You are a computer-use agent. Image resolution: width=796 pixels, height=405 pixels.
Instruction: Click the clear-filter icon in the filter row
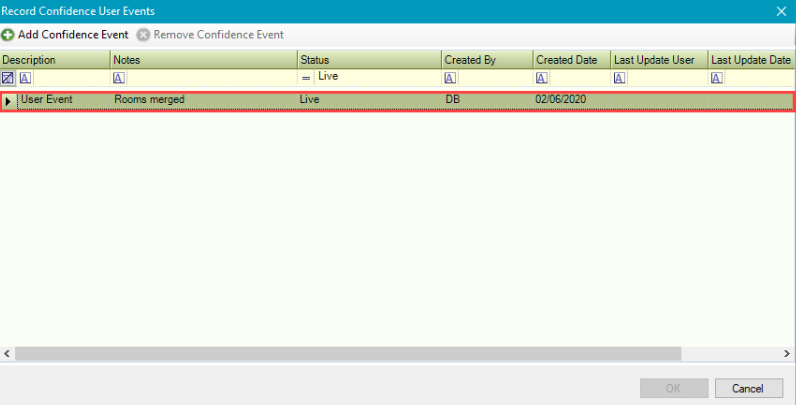click(8, 78)
